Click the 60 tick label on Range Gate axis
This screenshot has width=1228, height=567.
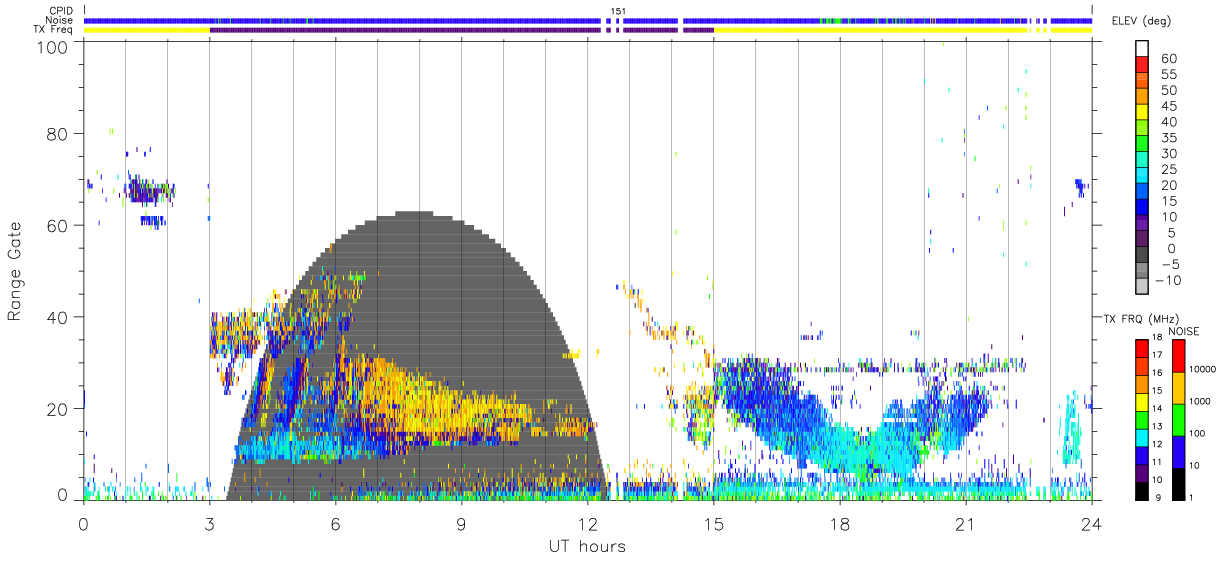click(59, 226)
